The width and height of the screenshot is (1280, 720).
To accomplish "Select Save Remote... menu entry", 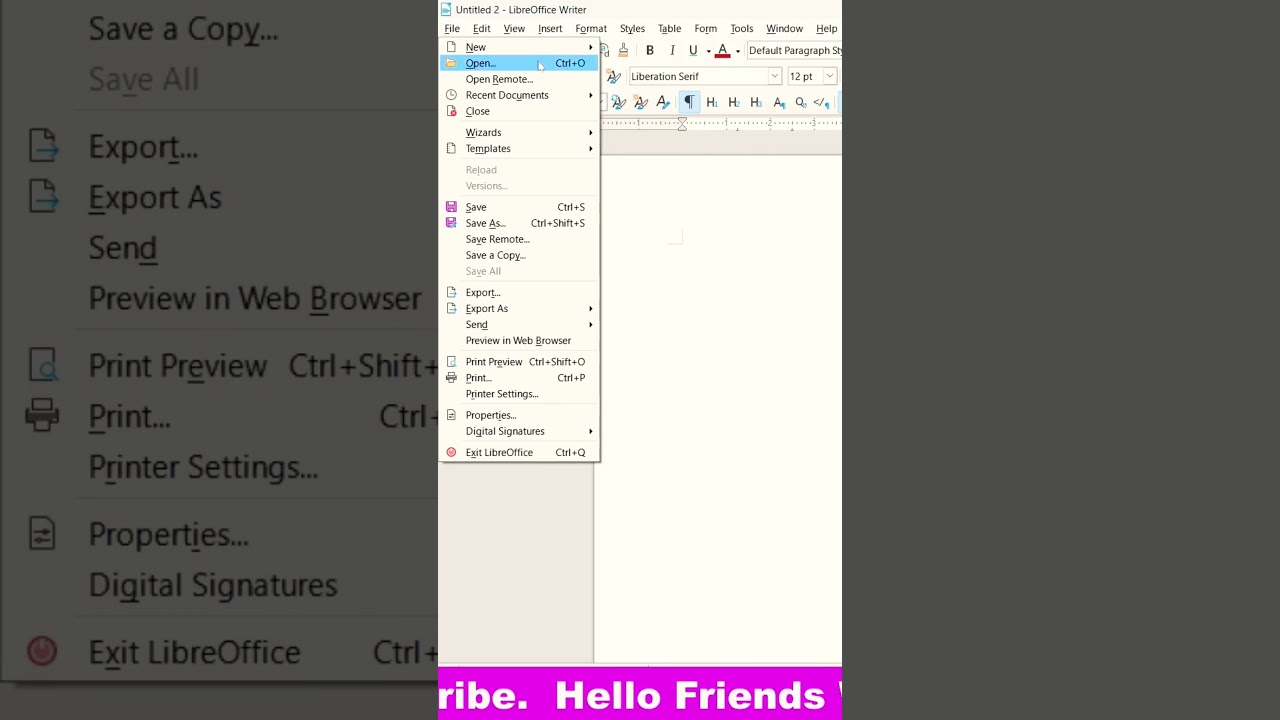I will tap(519, 239).
